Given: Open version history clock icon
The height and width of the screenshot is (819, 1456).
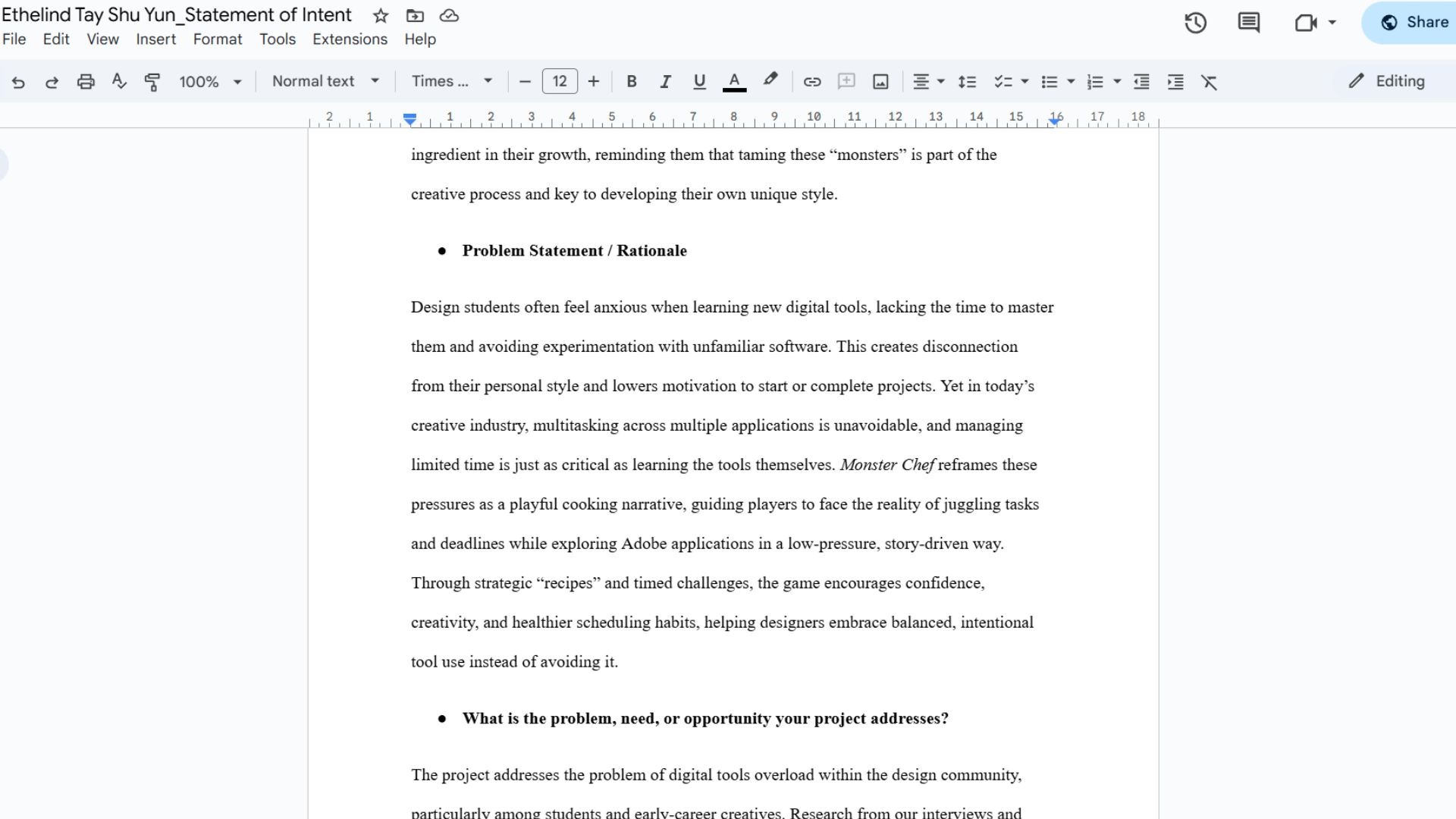Looking at the screenshot, I should [x=1195, y=23].
